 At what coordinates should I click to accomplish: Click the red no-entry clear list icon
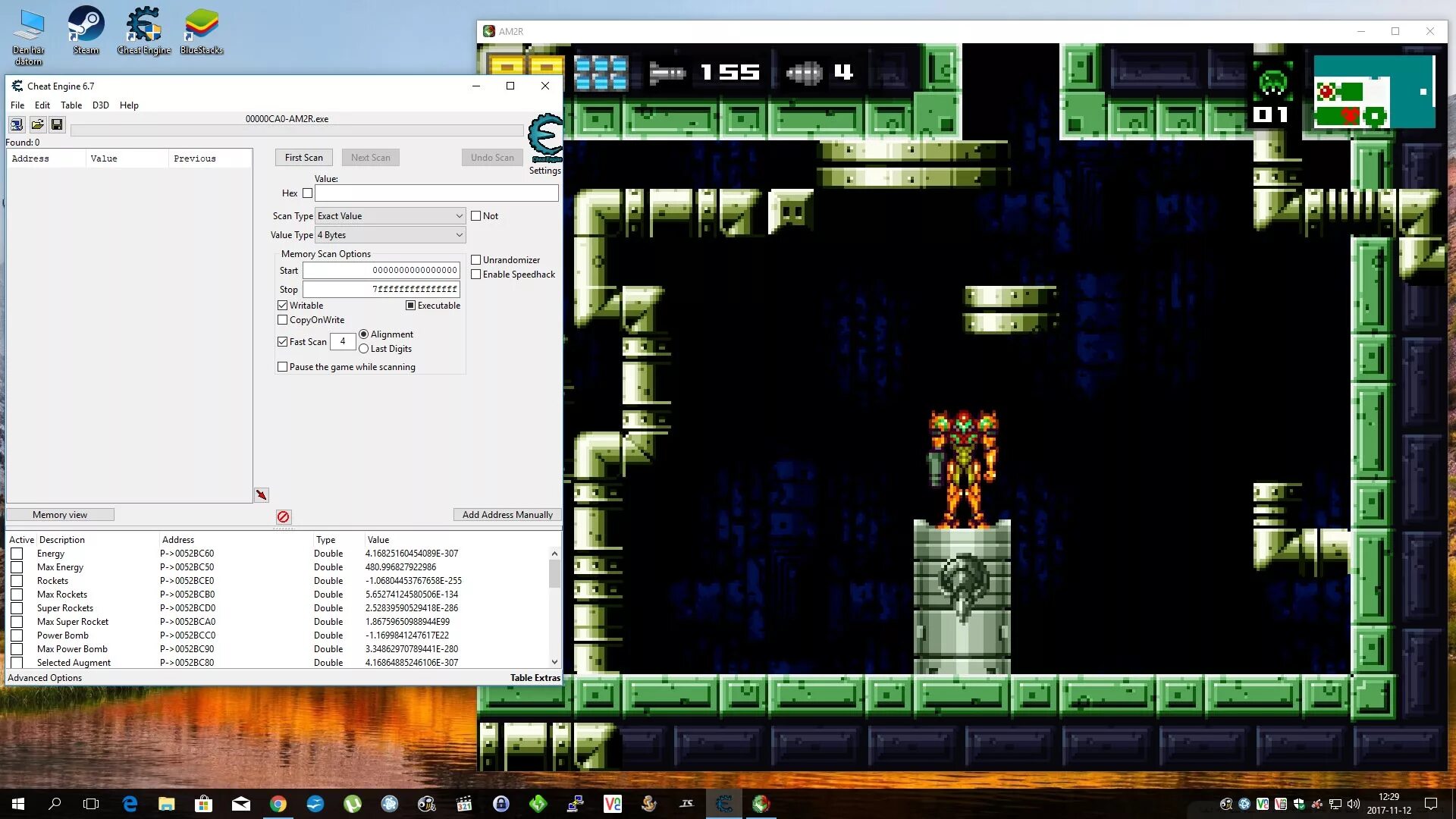283,517
